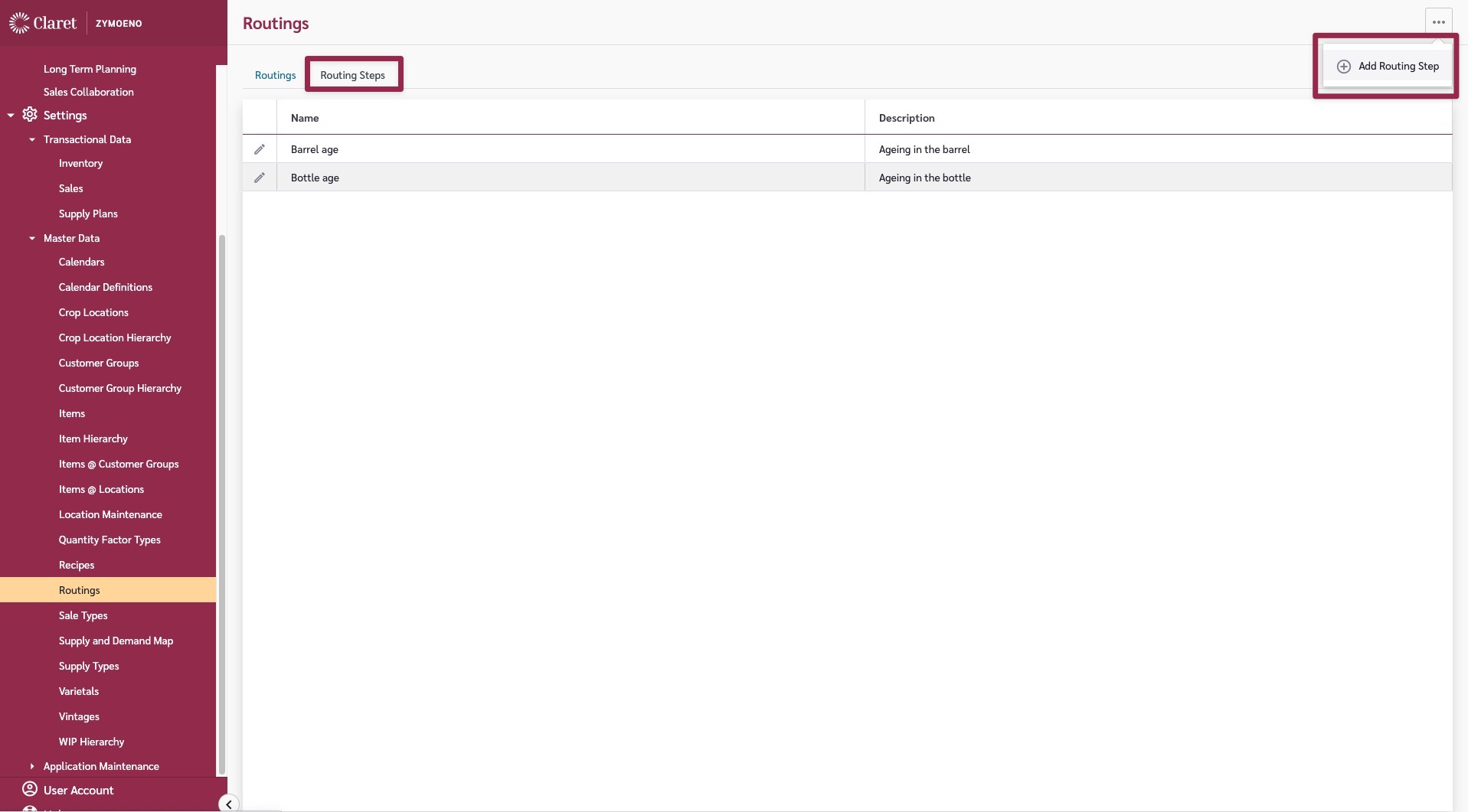The image size is (1468, 812).
Task: Click the Claret logo in header
Action: click(44, 23)
